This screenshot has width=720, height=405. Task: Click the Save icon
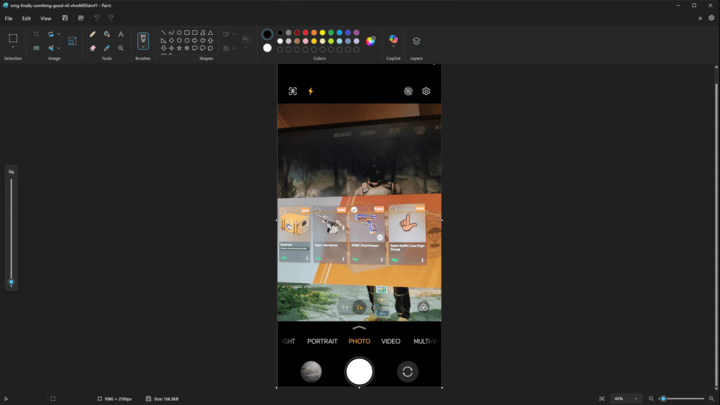tap(65, 18)
